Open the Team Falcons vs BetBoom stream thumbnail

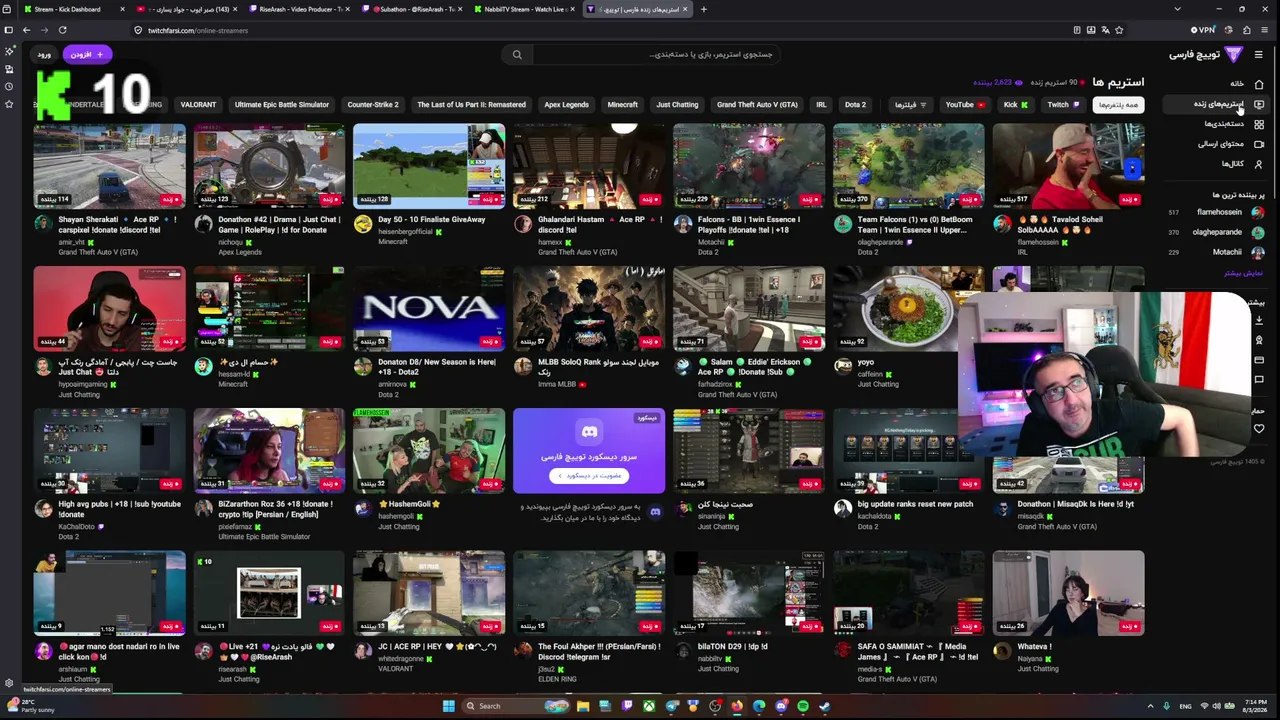coord(908,166)
